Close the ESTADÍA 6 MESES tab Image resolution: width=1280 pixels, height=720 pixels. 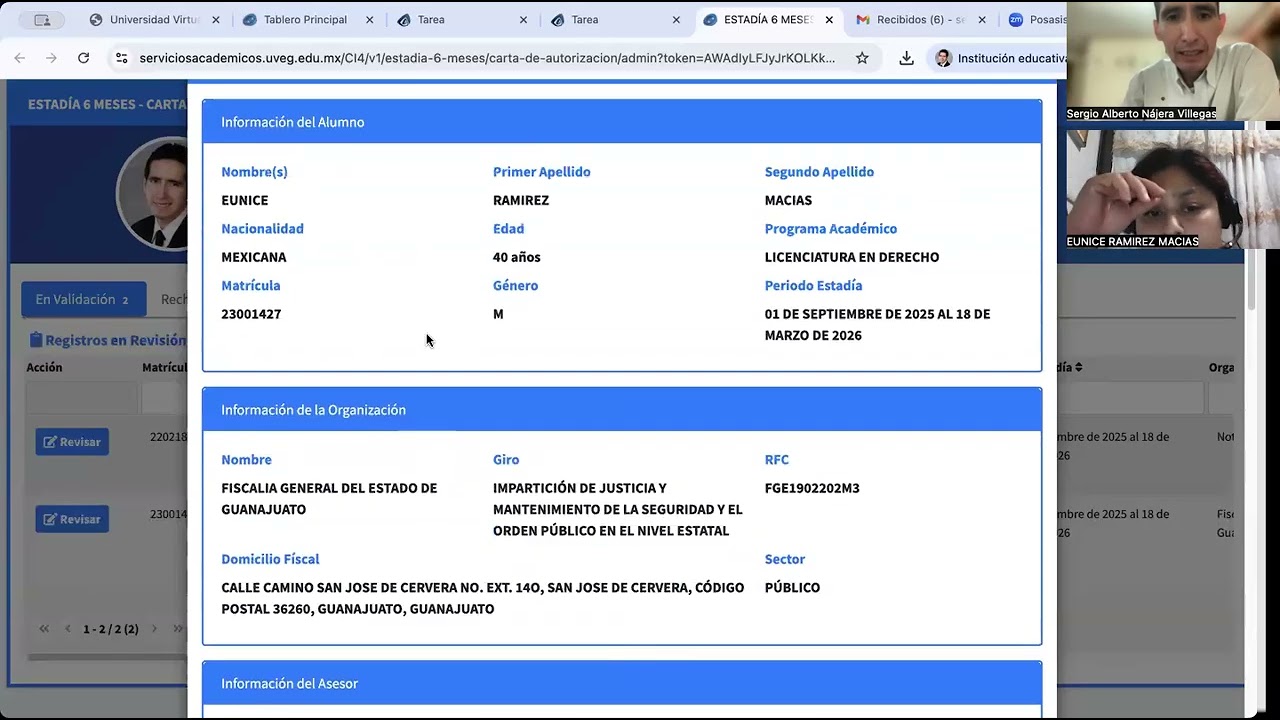coord(829,20)
